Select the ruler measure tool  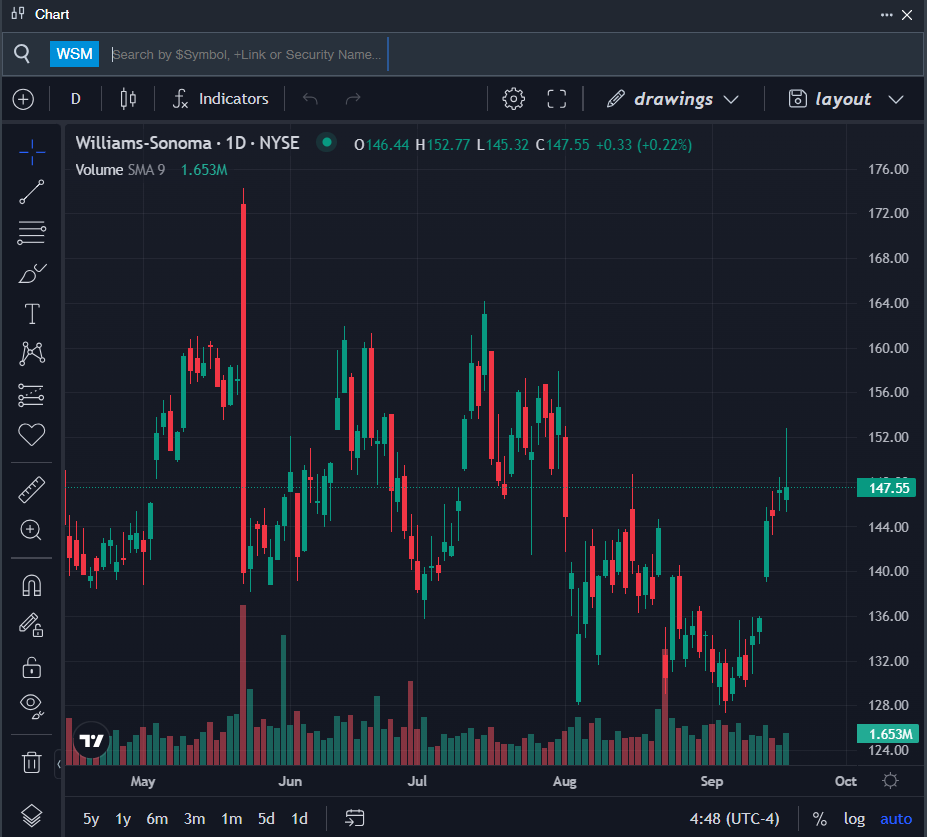[32, 490]
